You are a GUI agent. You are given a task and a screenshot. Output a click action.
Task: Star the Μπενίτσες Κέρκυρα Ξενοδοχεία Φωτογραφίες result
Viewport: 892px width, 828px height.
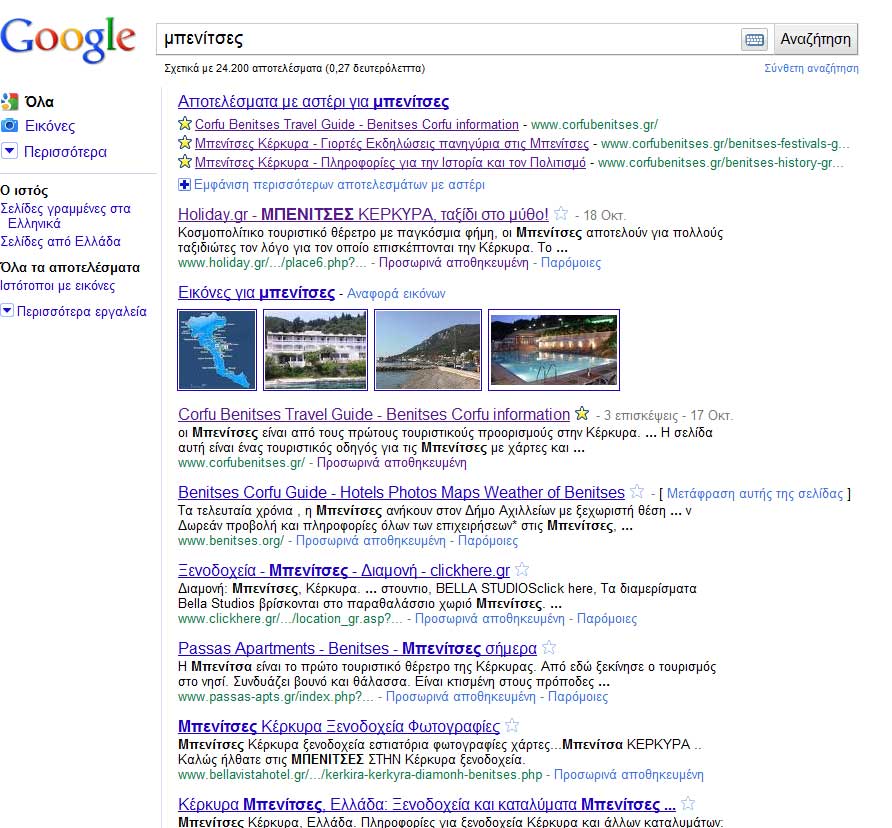click(x=512, y=725)
